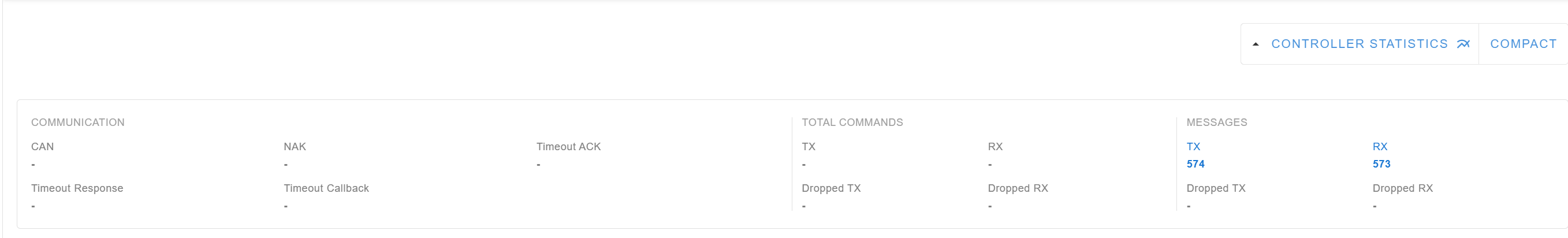Click the Timeout Response label

[x=77, y=188]
